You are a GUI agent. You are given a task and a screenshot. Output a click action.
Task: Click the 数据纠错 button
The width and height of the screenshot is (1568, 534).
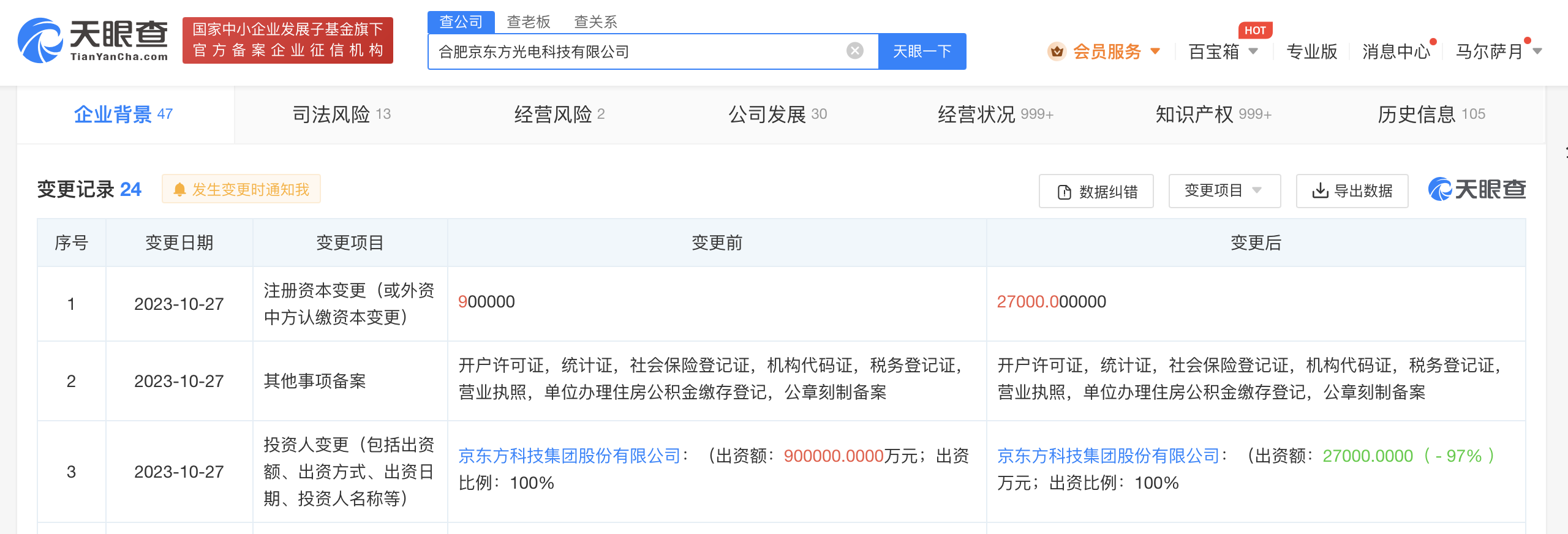1096,191
